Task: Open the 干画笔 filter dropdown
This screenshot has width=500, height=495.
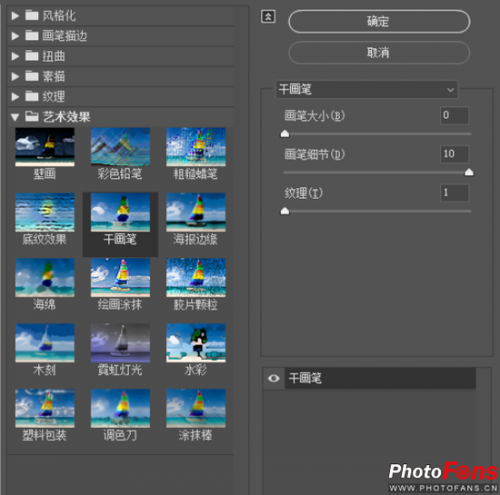Action: point(367,89)
